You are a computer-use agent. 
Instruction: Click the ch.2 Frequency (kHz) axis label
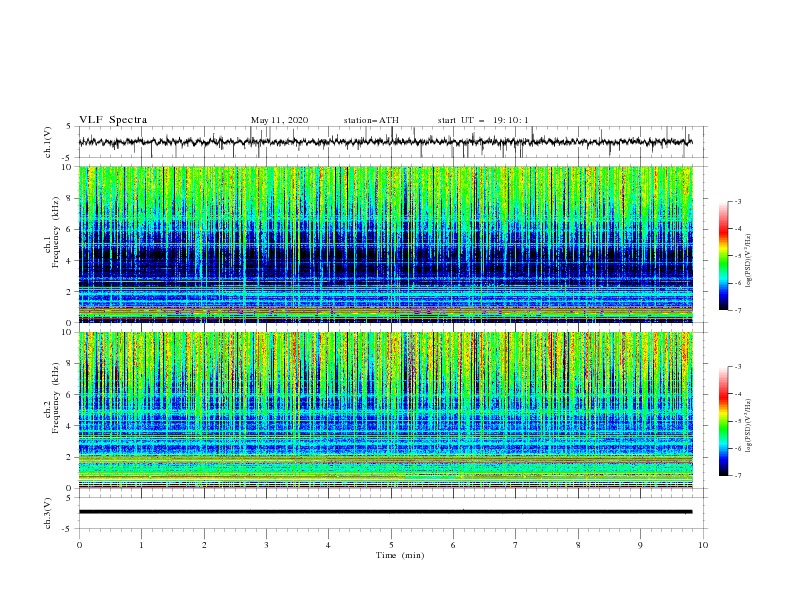click(51, 397)
